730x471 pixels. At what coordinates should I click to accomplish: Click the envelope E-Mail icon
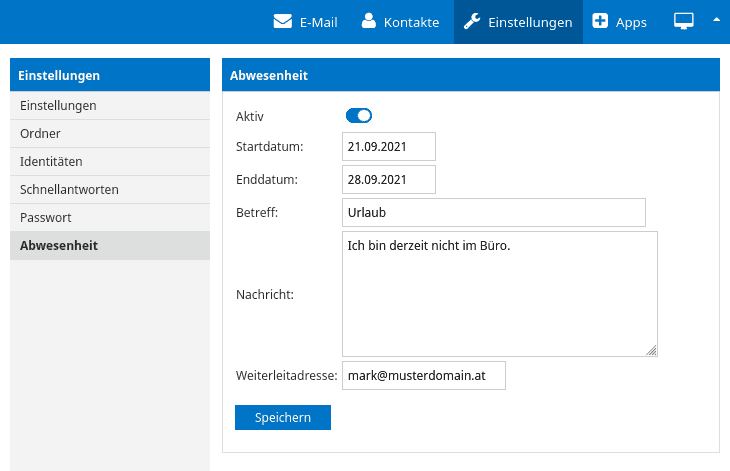point(283,21)
